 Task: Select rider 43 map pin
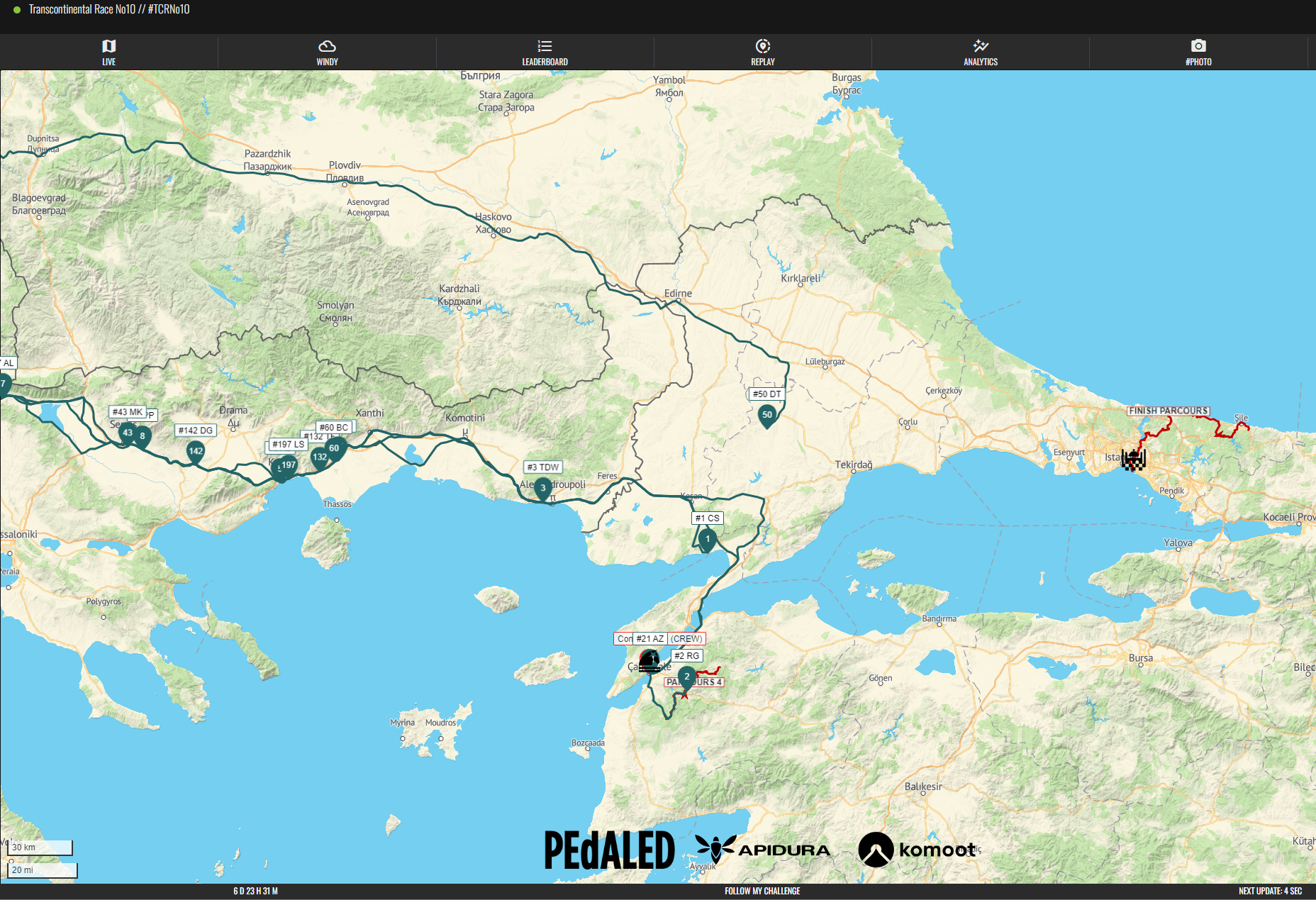127,434
